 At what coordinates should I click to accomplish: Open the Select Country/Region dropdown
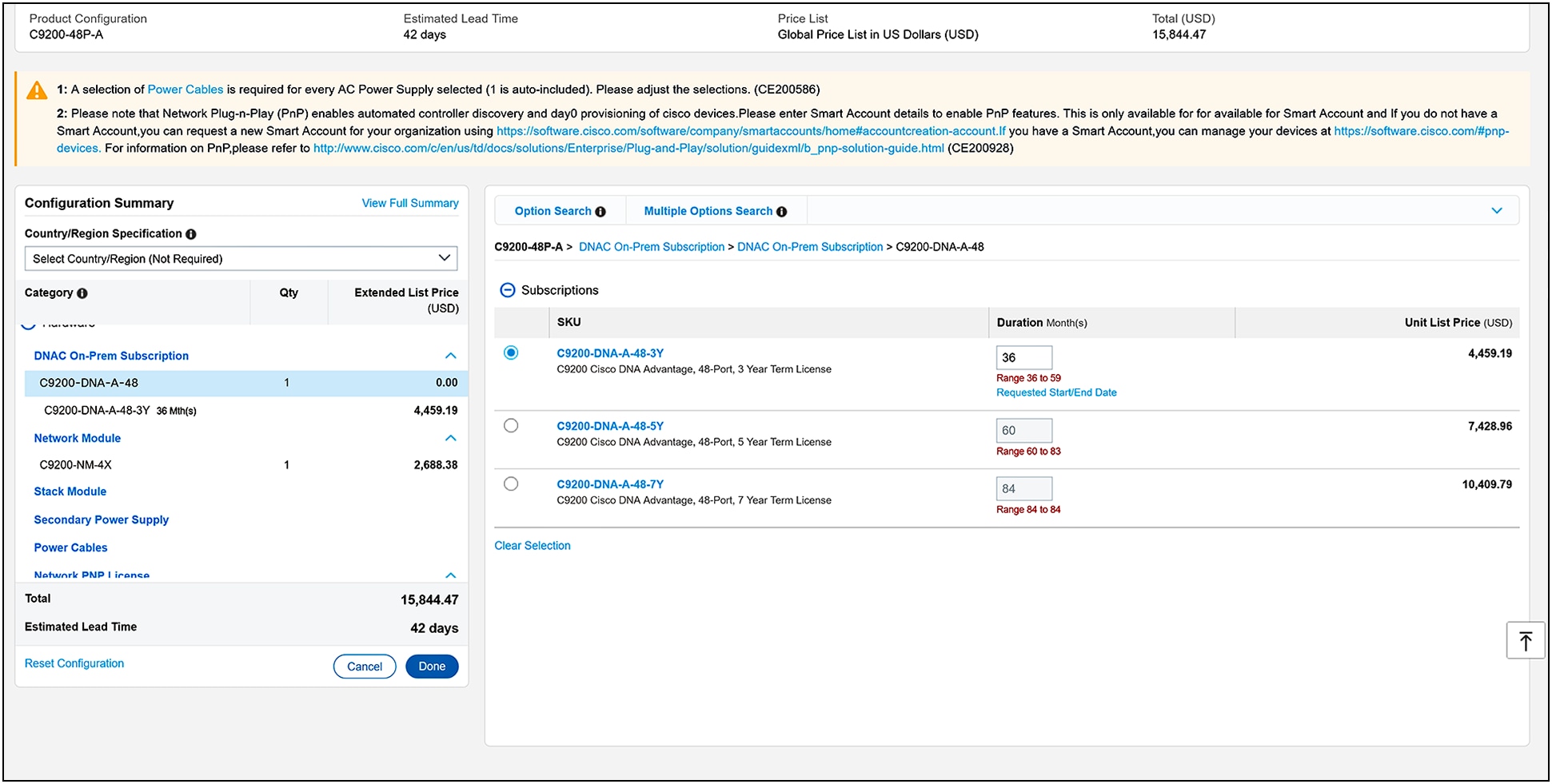click(x=241, y=258)
